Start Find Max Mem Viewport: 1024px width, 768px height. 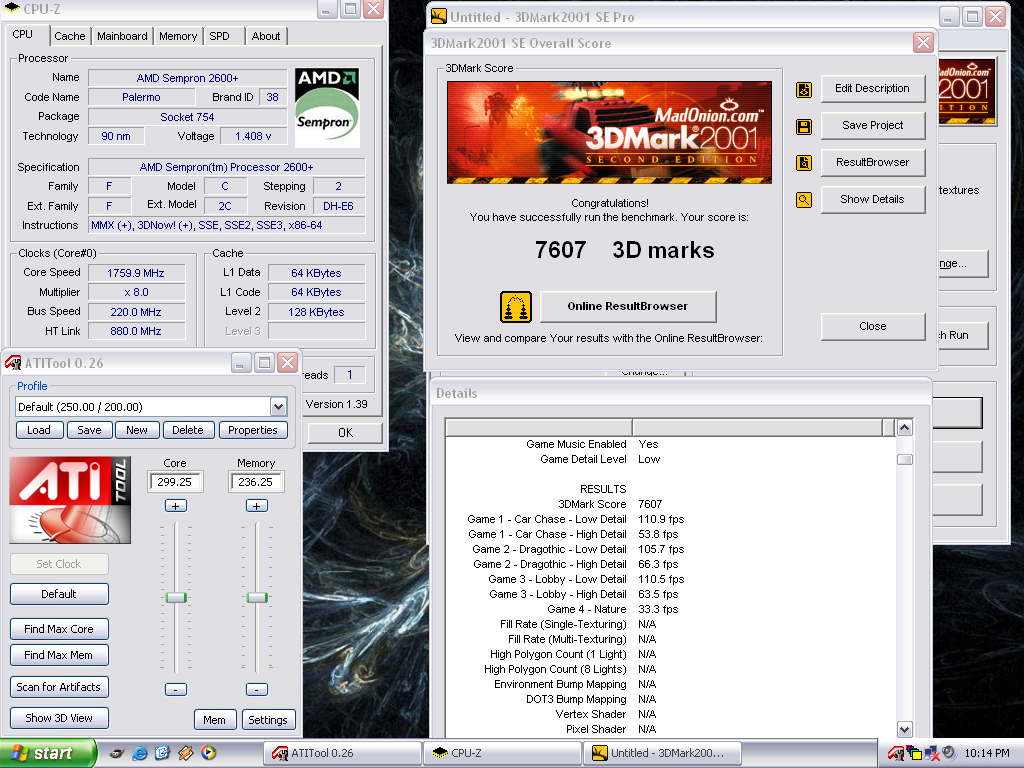[x=59, y=655]
